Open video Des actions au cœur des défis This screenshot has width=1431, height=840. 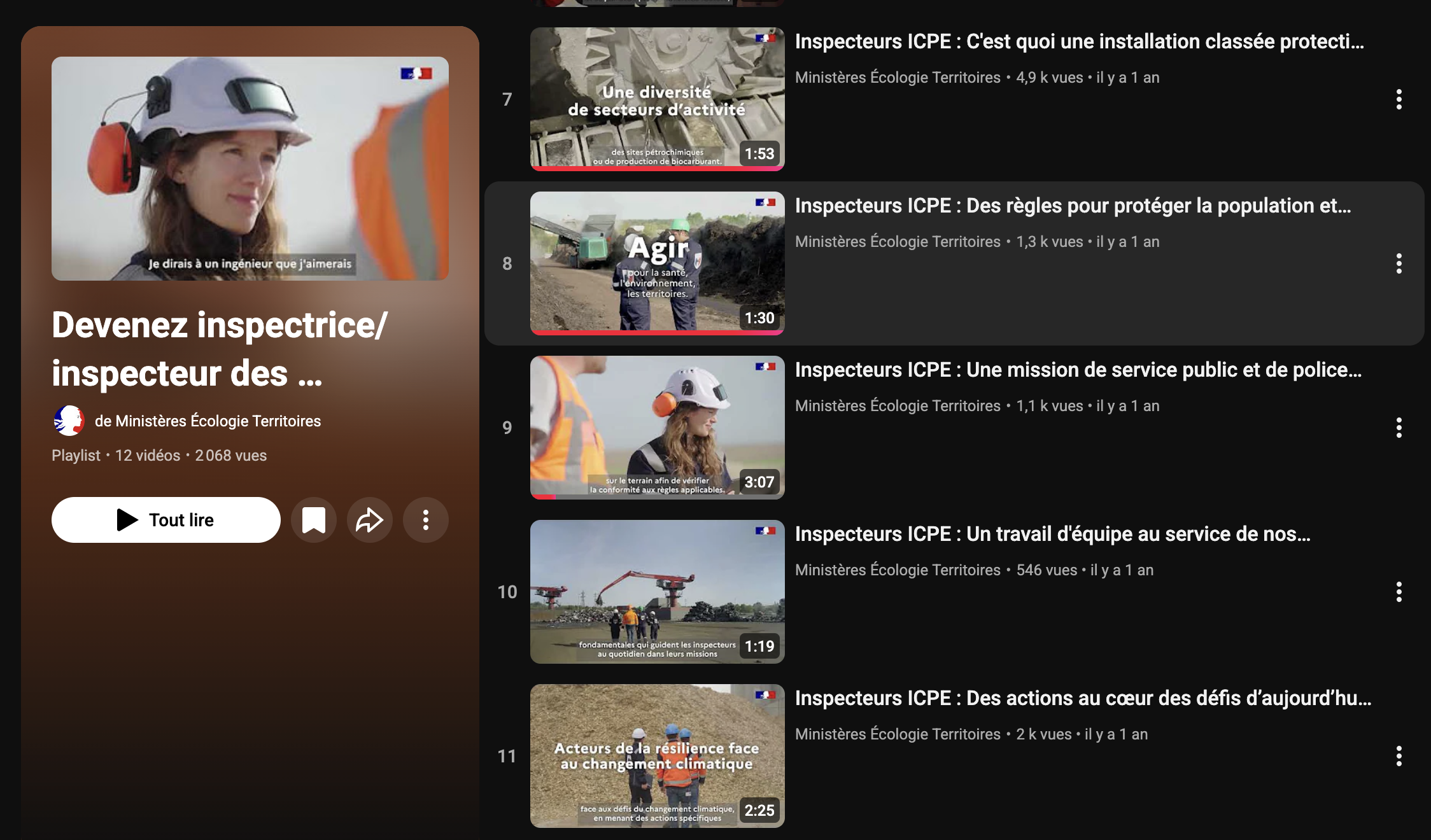[x=1082, y=698]
